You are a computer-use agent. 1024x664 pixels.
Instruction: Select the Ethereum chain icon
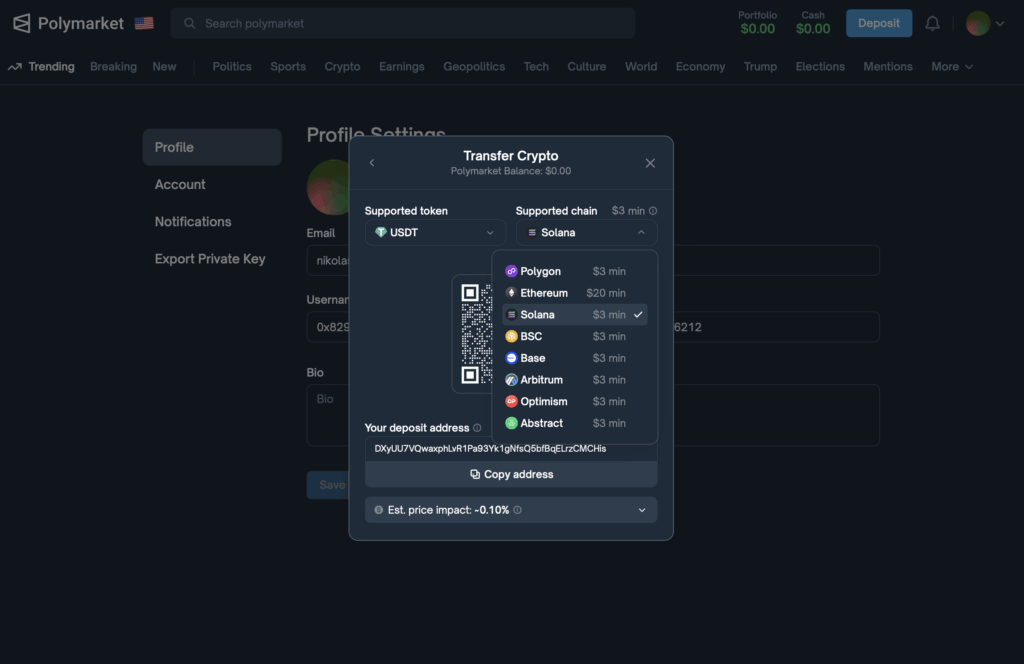[x=512, y=292]
